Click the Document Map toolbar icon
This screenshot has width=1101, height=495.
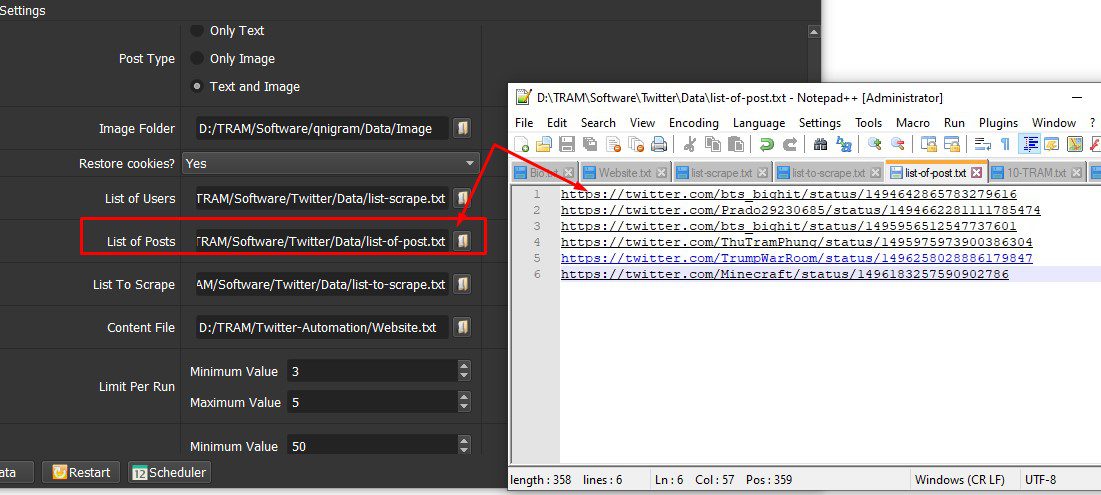tap(1075, 145)
